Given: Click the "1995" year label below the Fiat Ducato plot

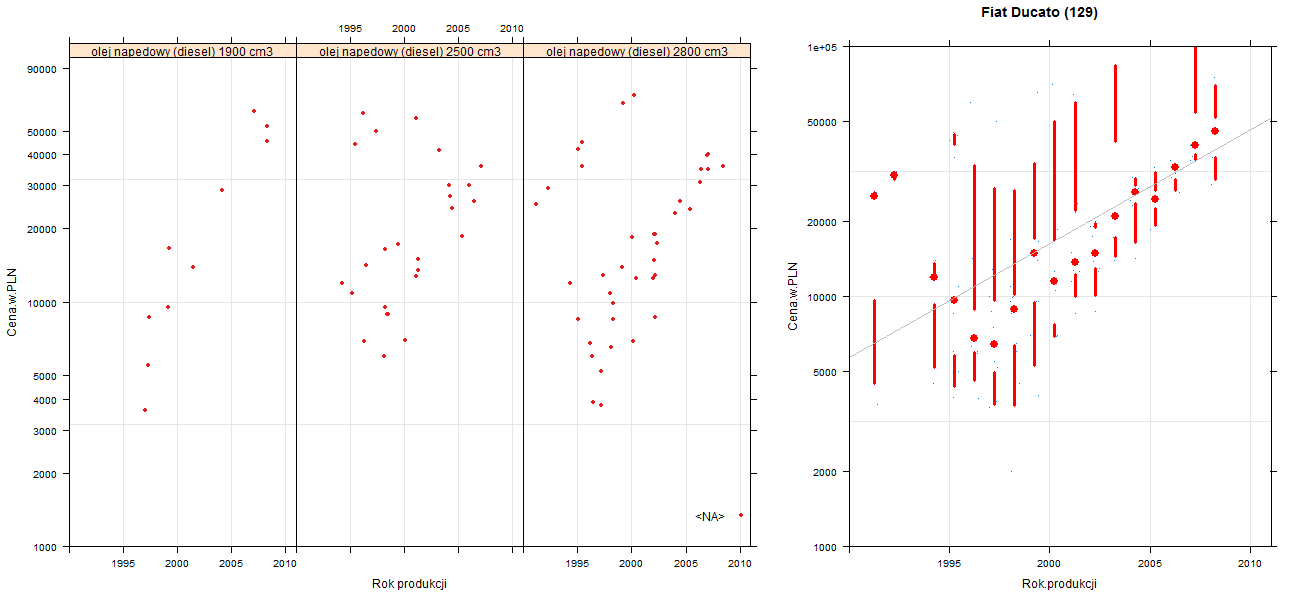Looking at the screenshot, I should [x=949, y=564].
